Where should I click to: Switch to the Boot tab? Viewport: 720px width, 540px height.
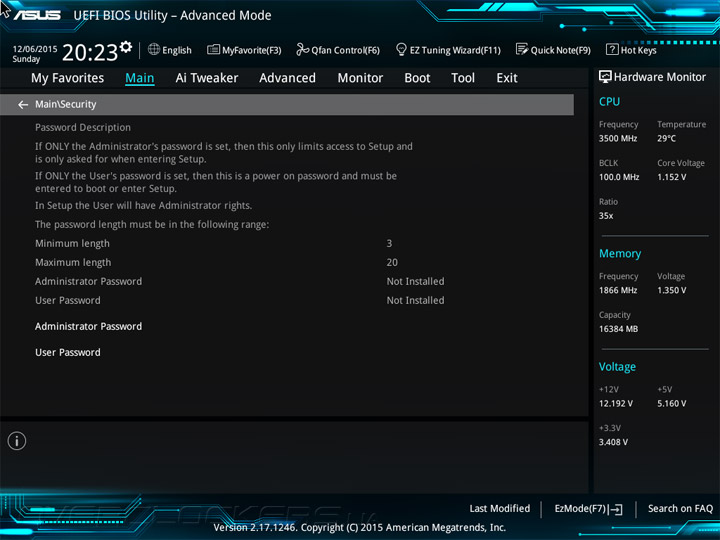(x=417, y=78)
